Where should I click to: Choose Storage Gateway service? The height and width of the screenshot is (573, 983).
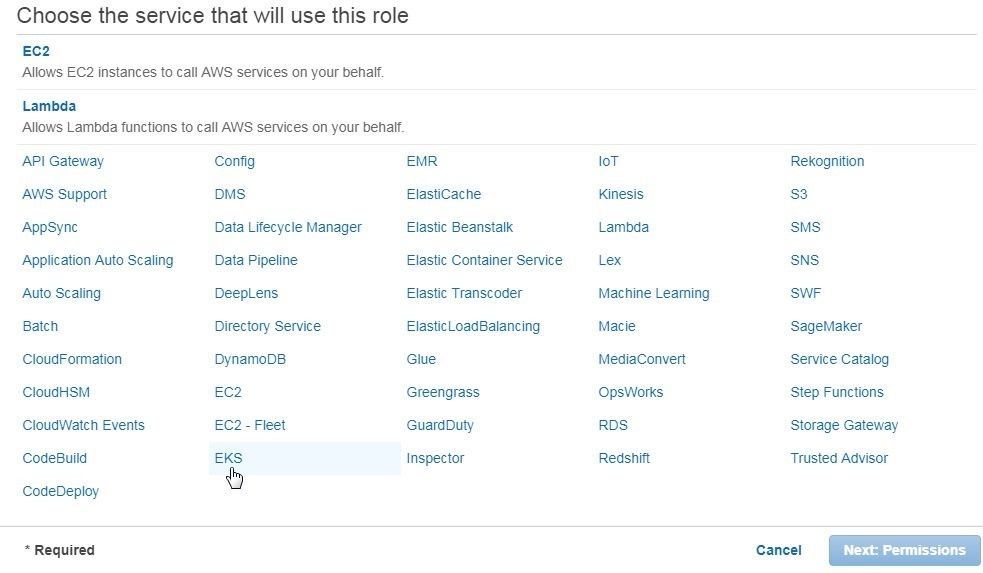click(x=844, y=425)
